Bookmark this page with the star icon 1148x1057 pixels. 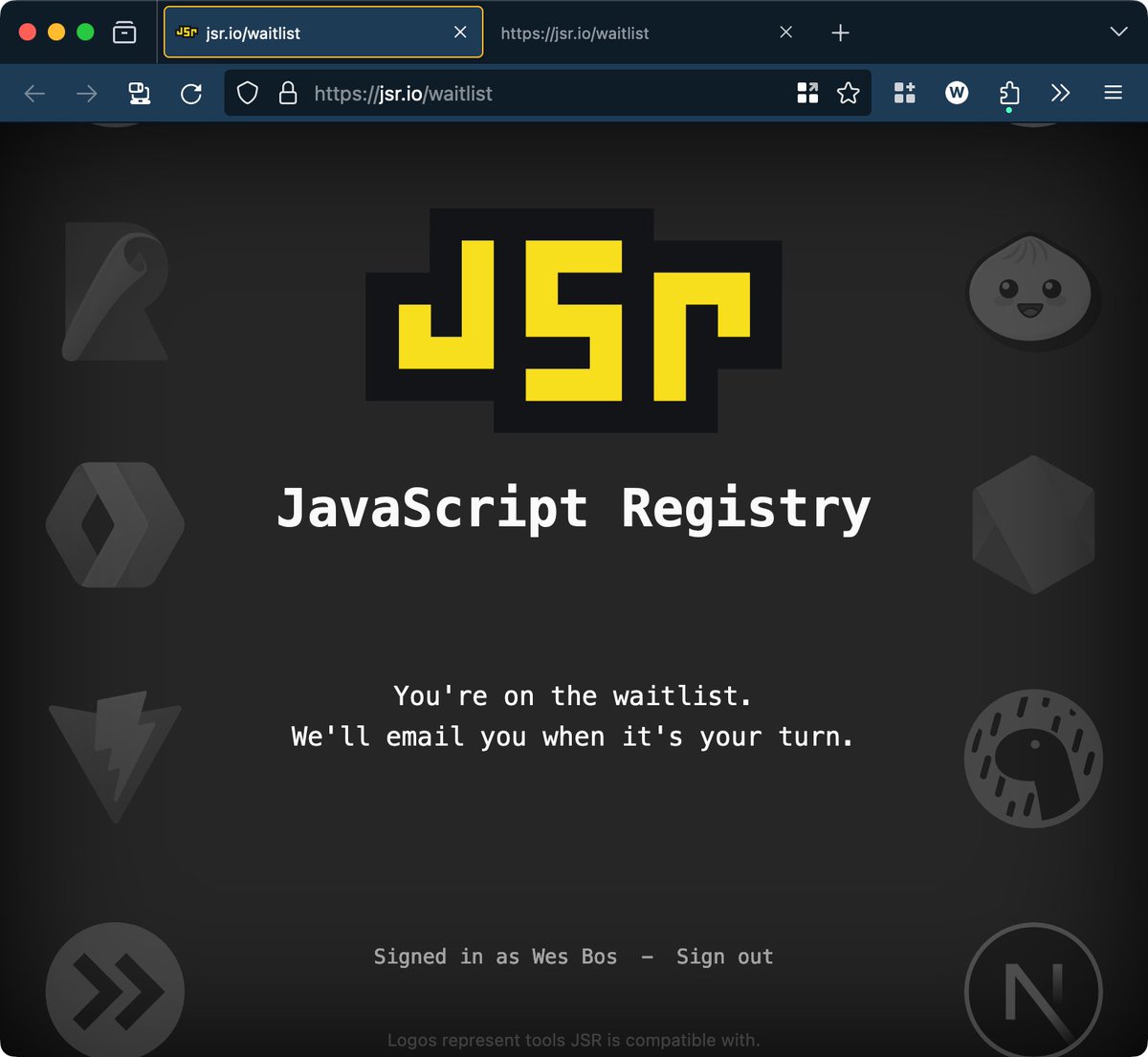coord(849,93)
